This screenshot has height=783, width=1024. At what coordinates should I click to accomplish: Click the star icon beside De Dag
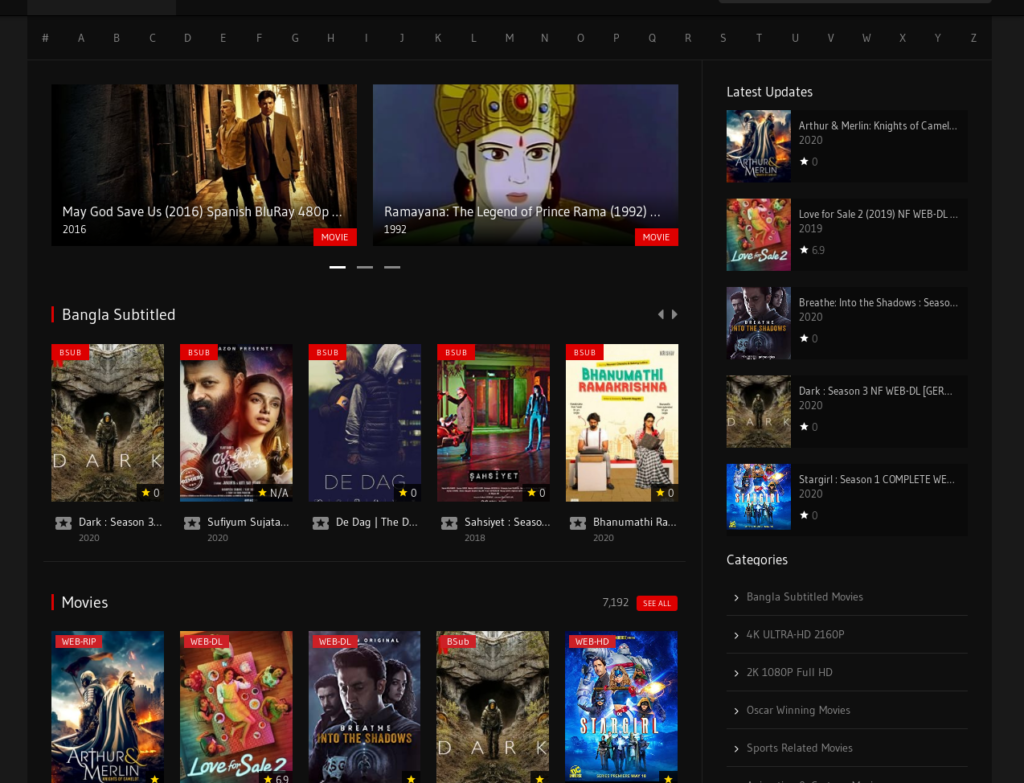click(x=321, y=523)
